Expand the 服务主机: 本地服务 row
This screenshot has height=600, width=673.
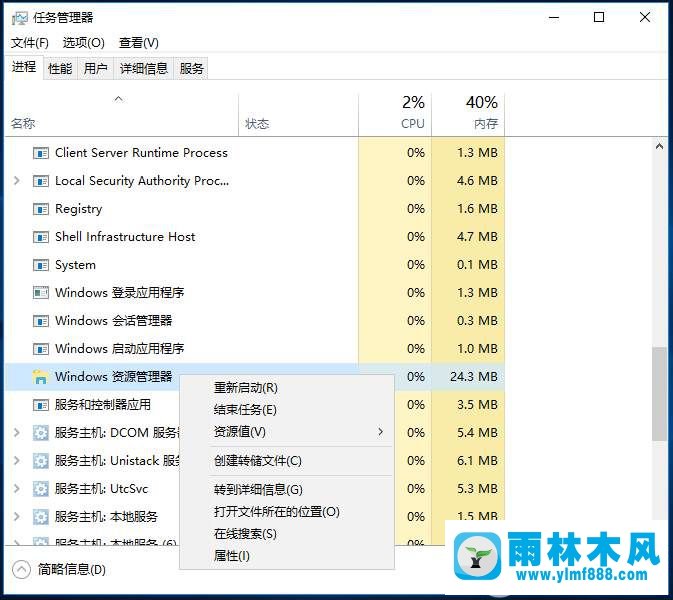pos(17,516)
